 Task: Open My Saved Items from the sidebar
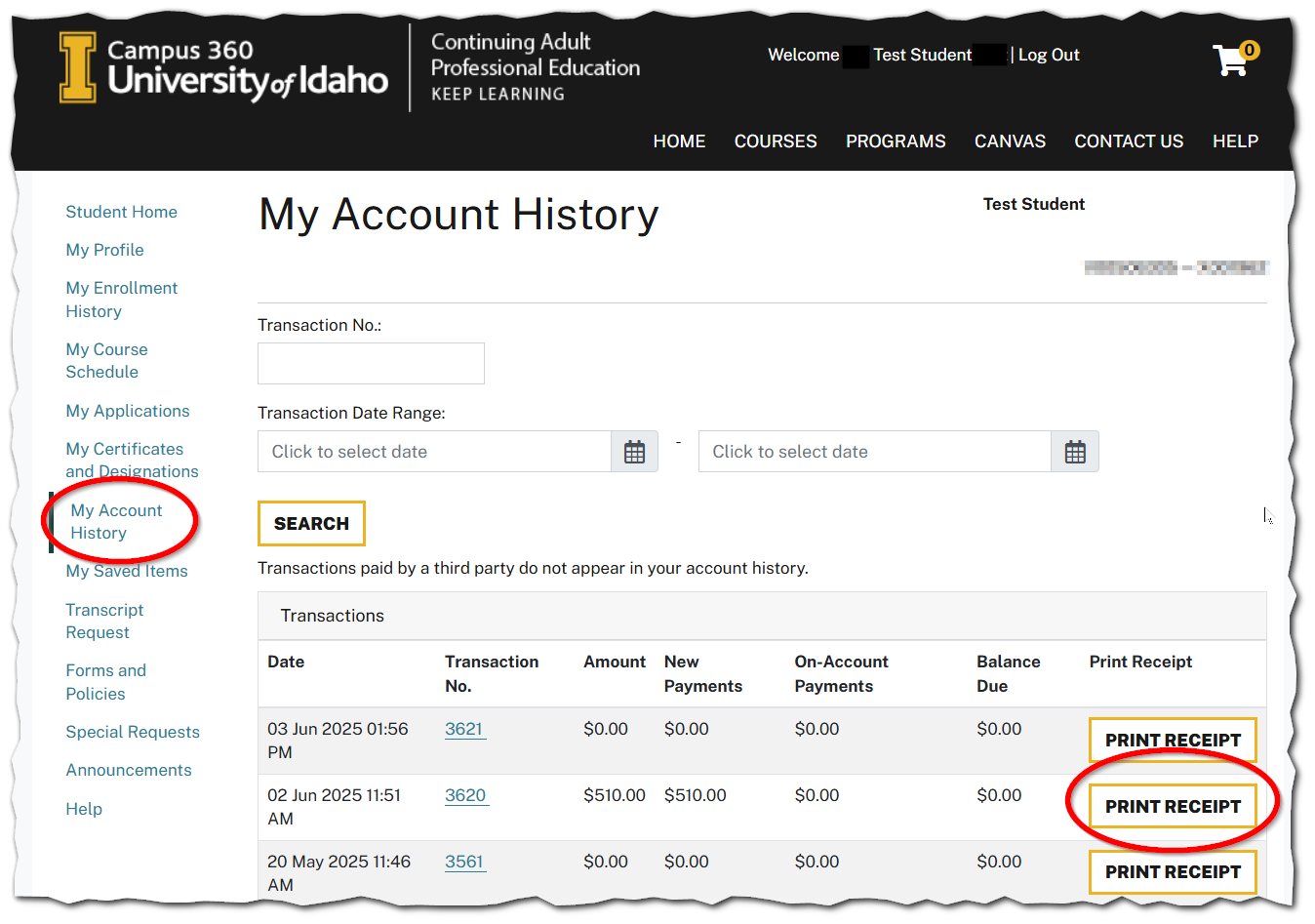pos(126,571)
